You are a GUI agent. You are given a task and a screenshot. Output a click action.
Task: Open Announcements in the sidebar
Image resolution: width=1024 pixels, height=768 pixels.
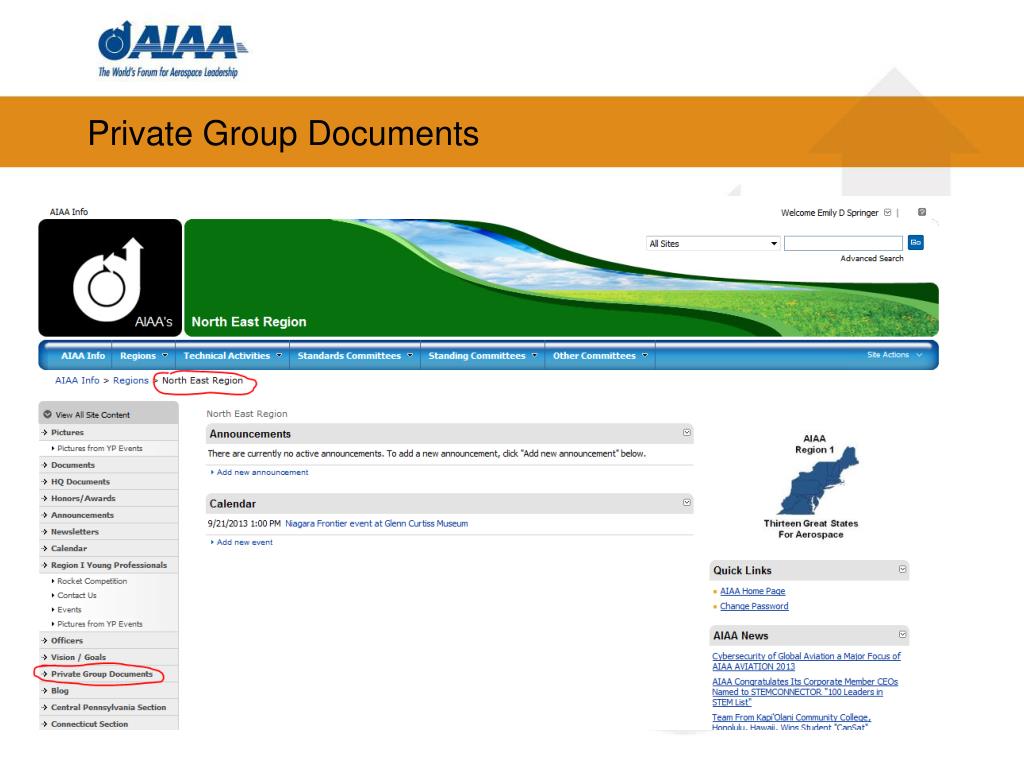(x=82, y=515)
